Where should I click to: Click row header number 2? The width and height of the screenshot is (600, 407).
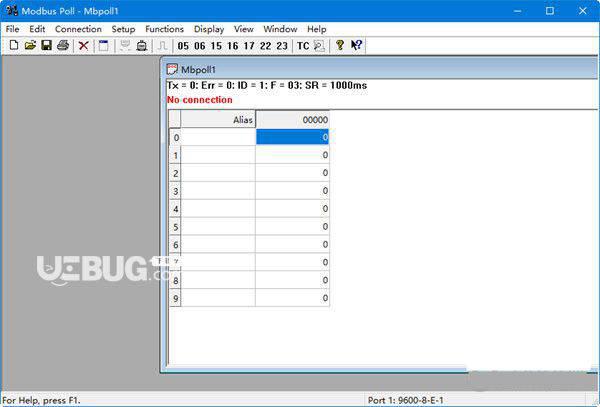pos(175,173)
